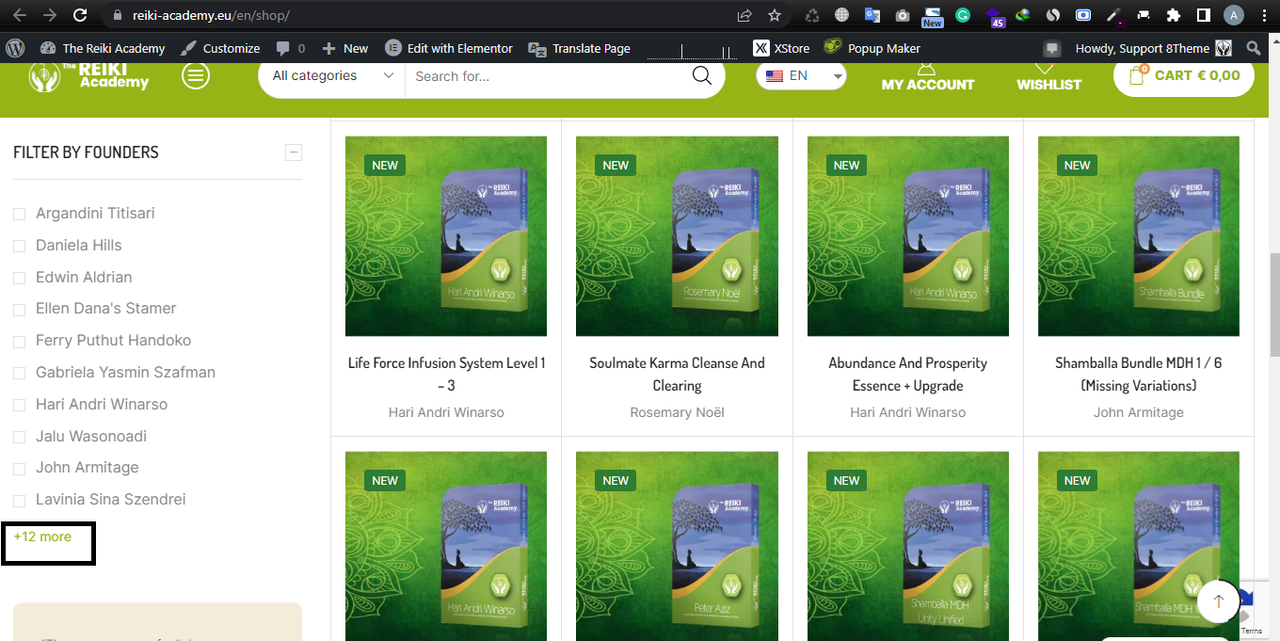Open the hamburger menu beside the Reiki Academy logo
1280x641 pixels.
click(196, 76)
